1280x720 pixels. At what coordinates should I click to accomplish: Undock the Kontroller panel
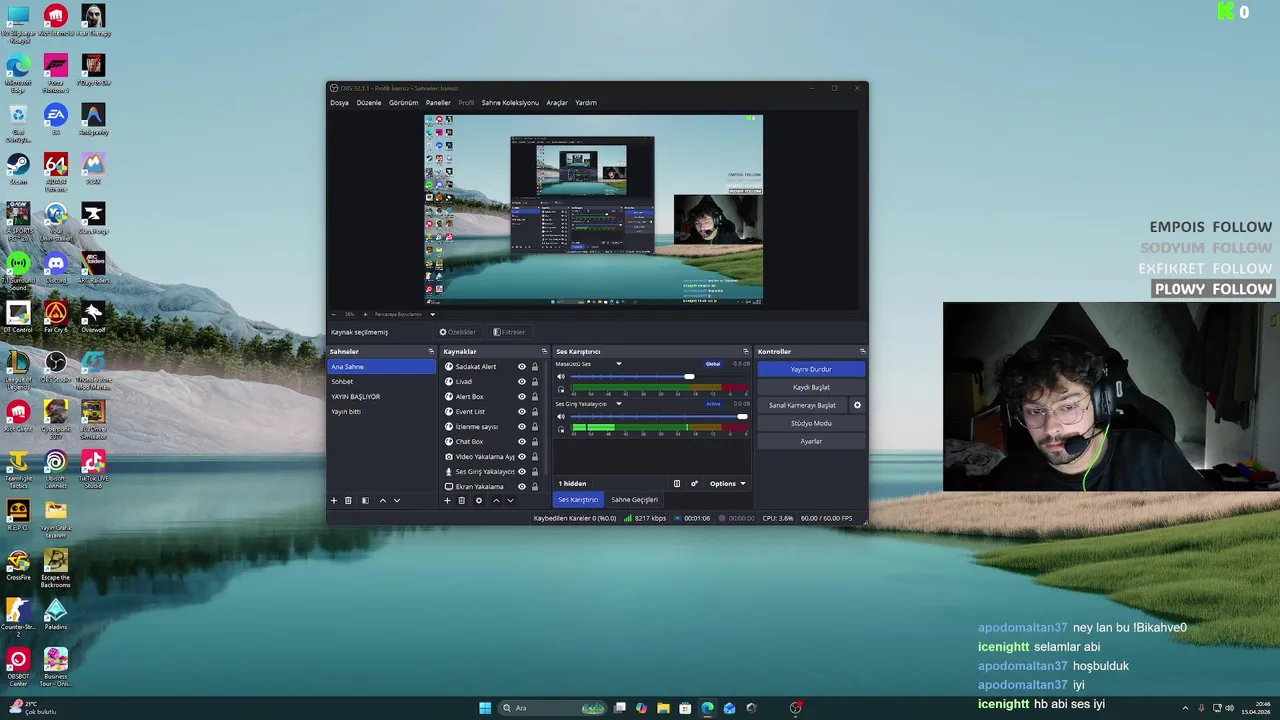(x=862, y=351)
